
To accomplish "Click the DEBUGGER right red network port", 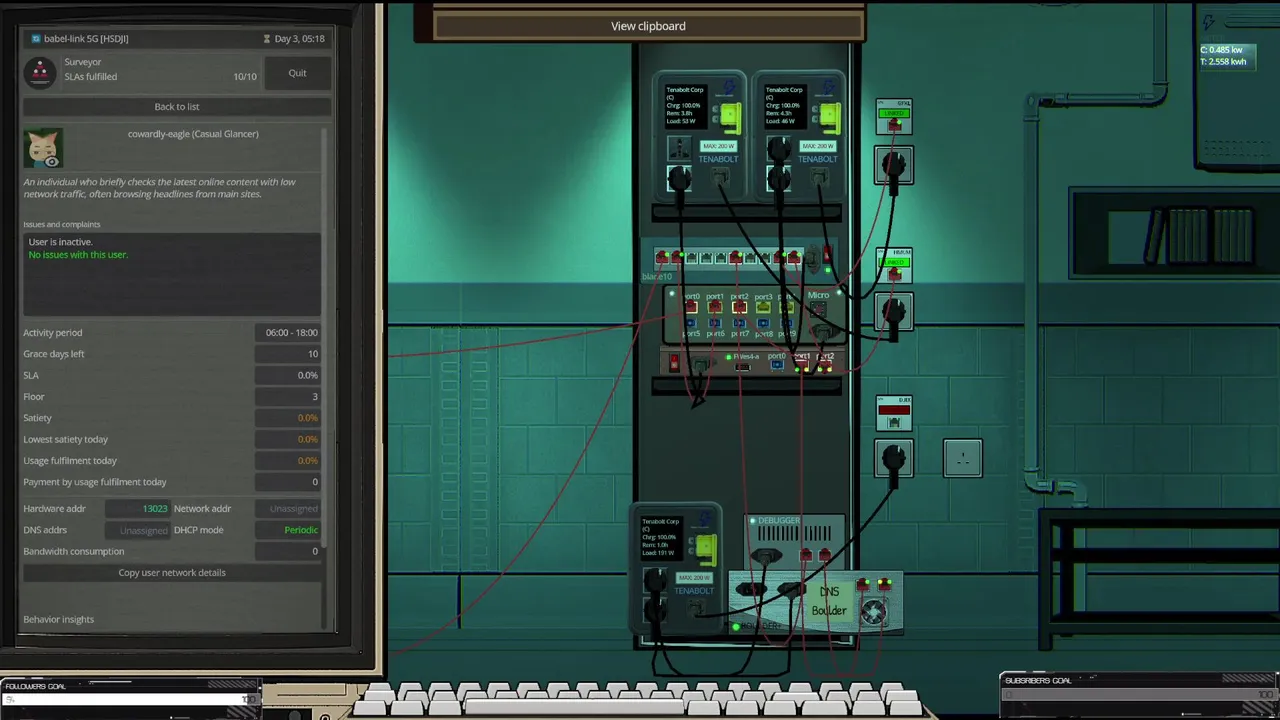I will [x=825, y=555].
